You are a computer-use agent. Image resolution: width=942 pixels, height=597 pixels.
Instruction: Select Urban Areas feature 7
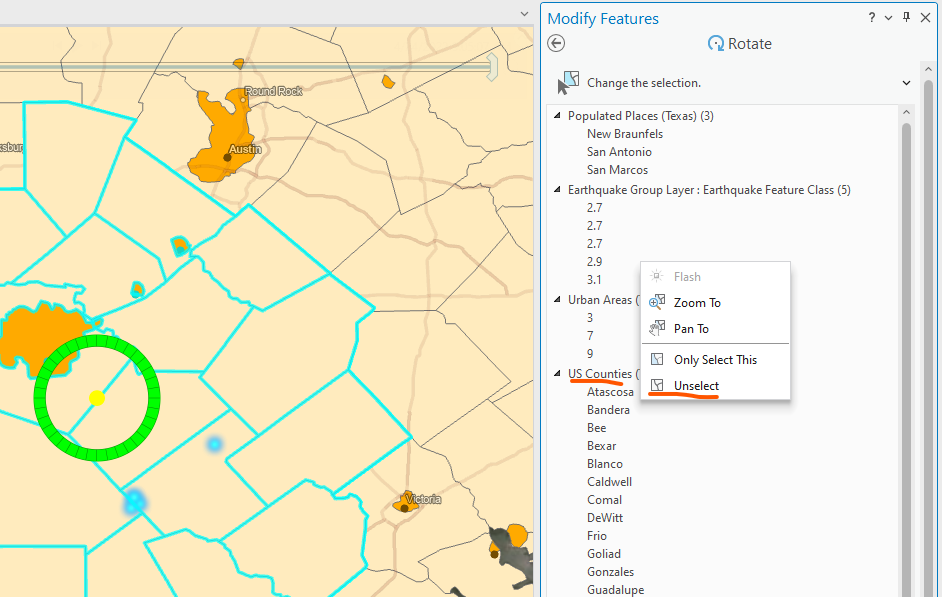pos(590,336)
